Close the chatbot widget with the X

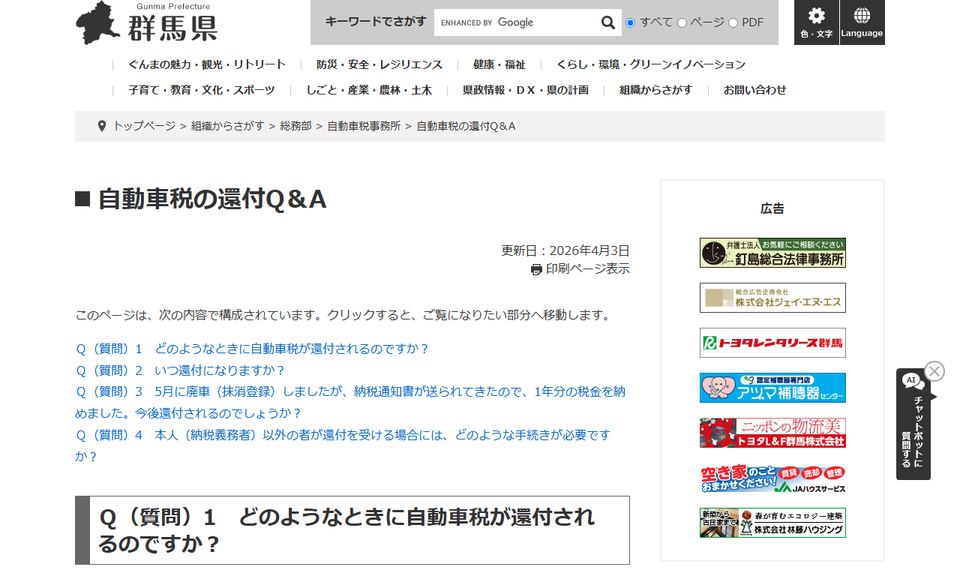tap(934, 371)
